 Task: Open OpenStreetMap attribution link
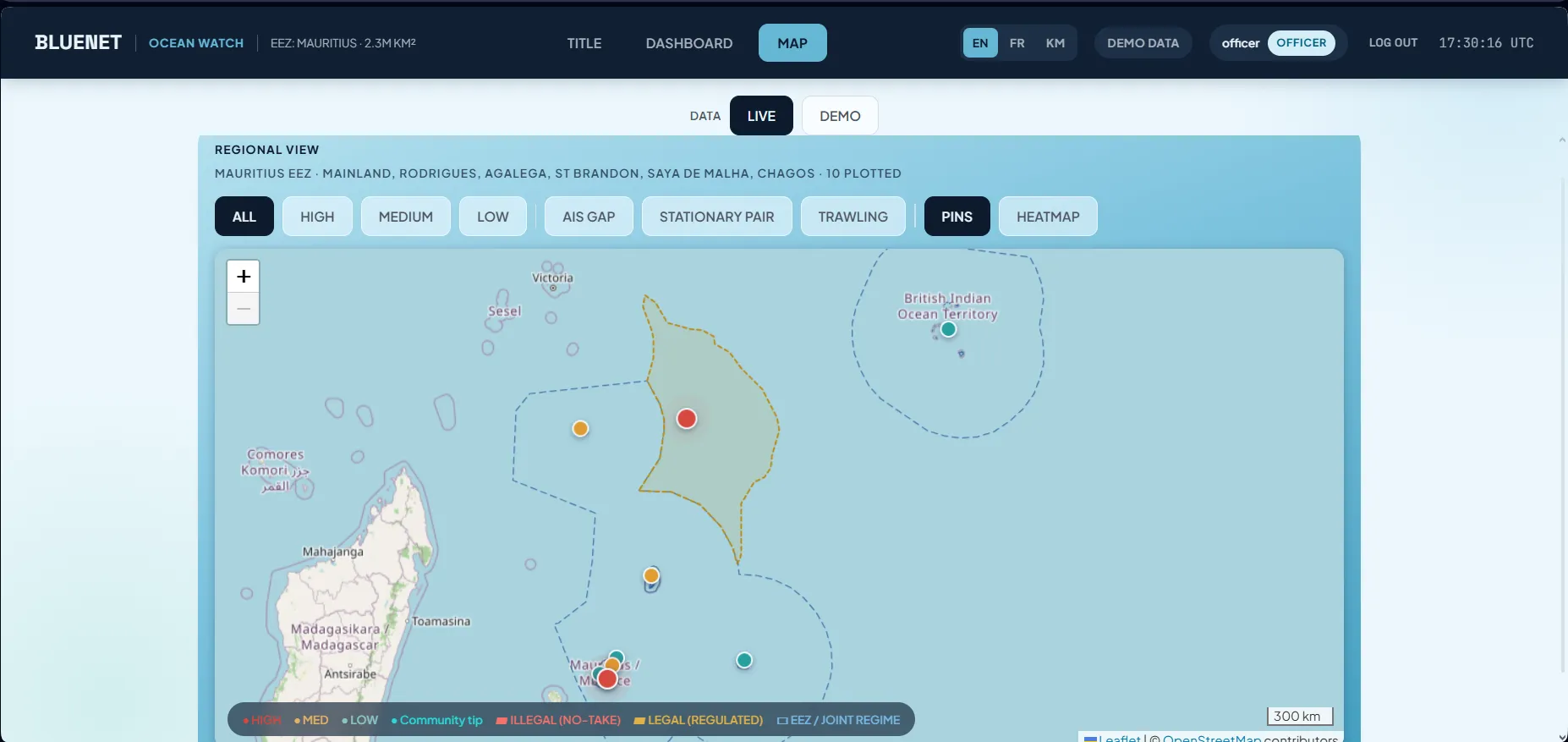pyautogui.click(x=1211, y=738)
